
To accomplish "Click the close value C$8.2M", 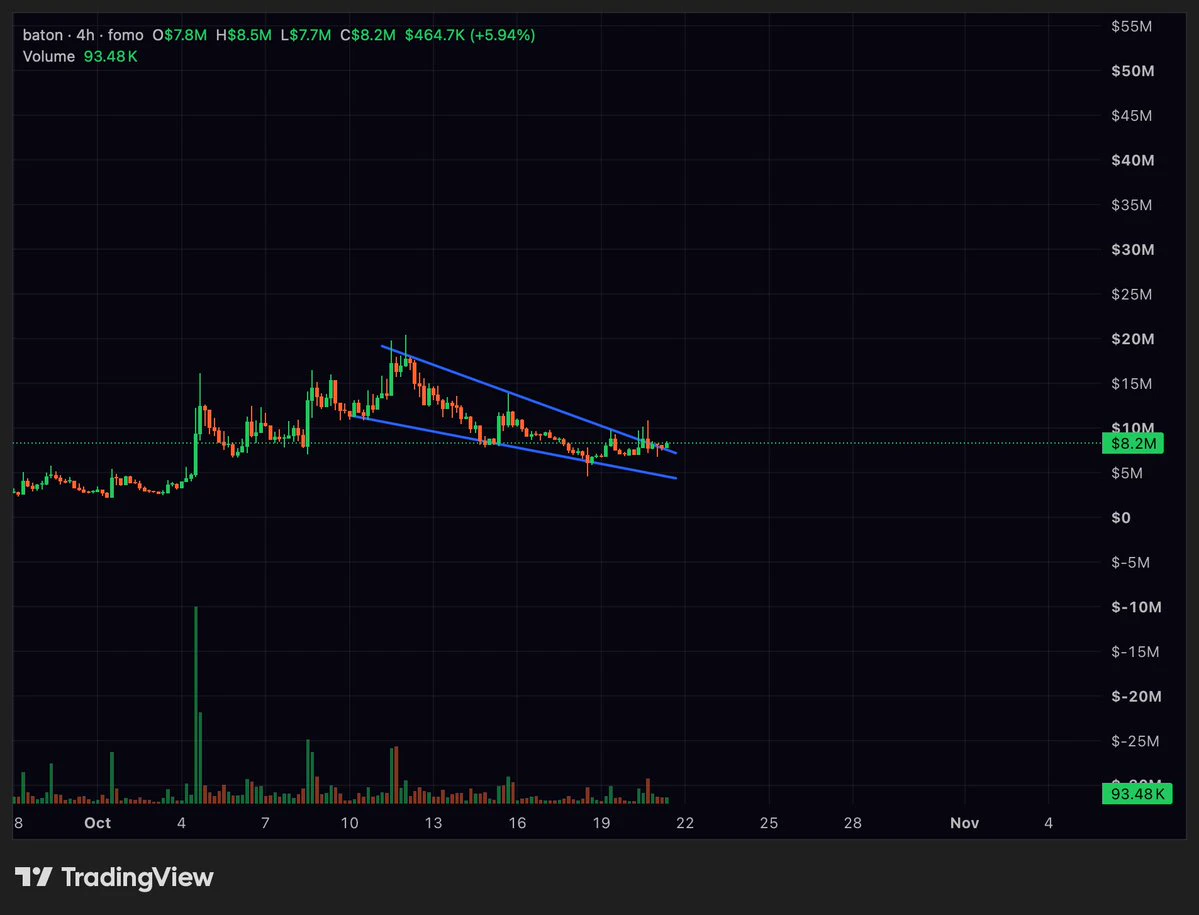I will (368, 35).
